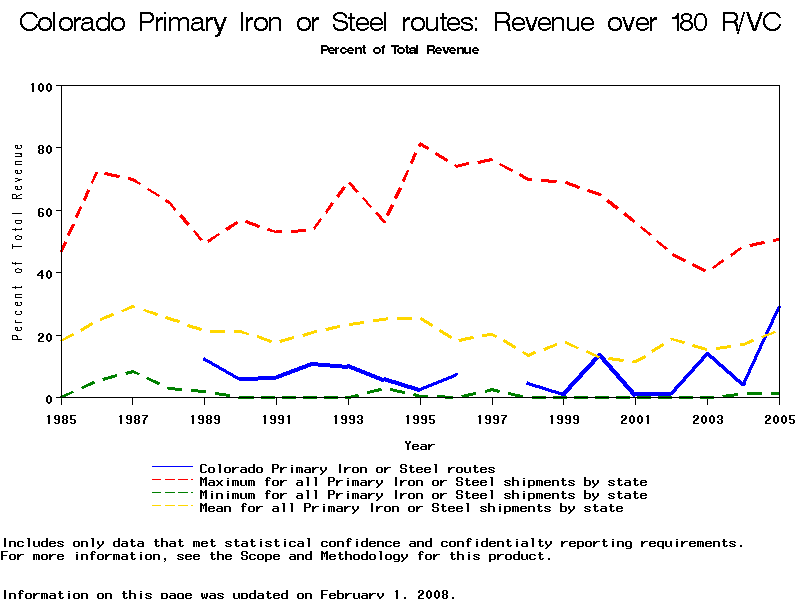Viewport: 800px width, 600px height.
Task: Click the 40 value on the y-axis
Action: click(x=44, y=274)
